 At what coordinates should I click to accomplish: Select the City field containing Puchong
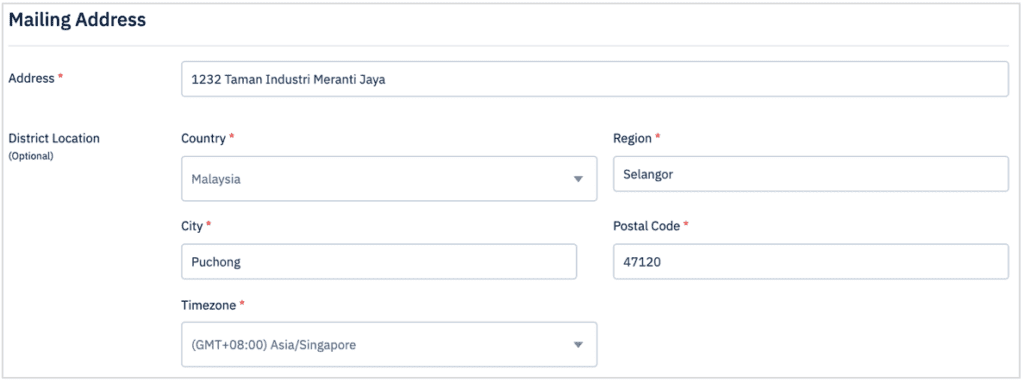[379, 261]
